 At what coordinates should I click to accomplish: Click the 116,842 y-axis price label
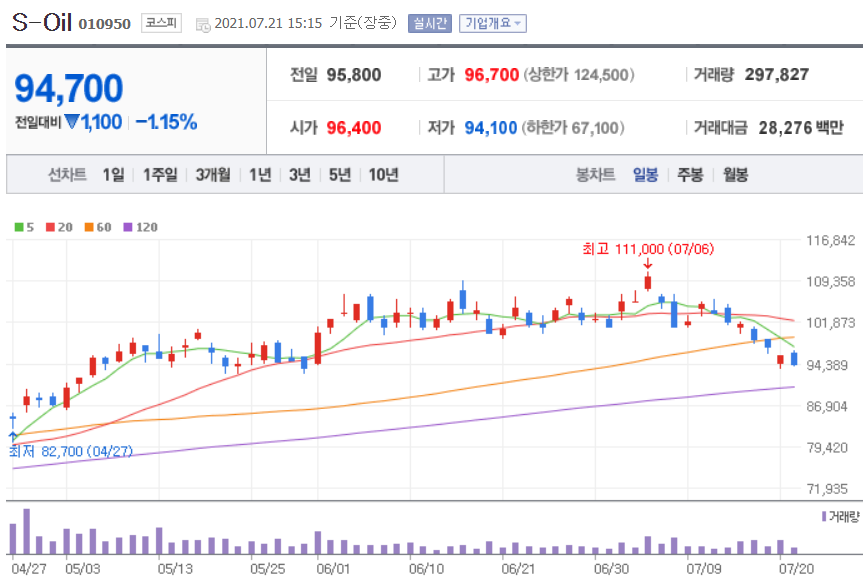831,240
